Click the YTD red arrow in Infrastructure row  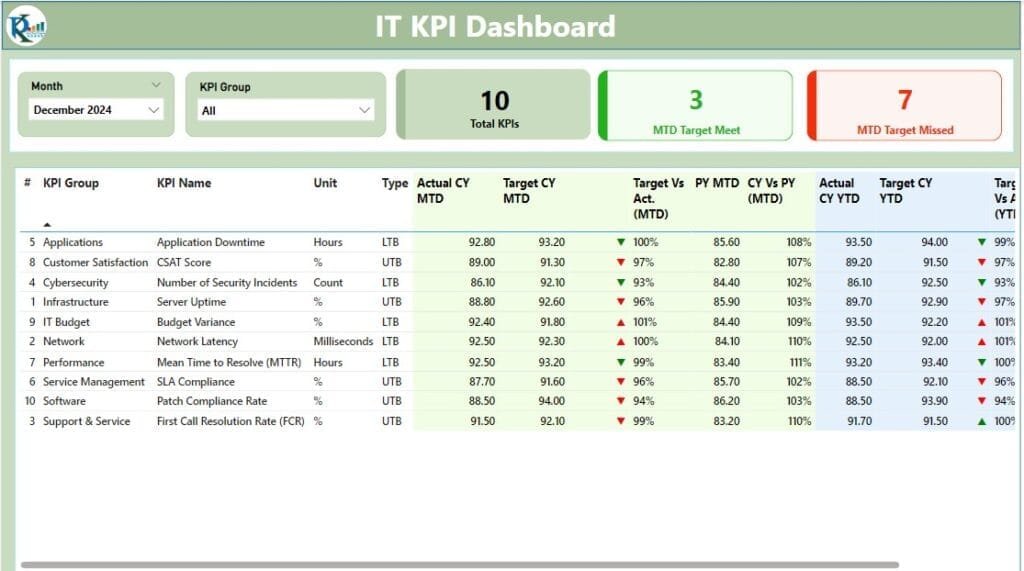click(982, 302)
